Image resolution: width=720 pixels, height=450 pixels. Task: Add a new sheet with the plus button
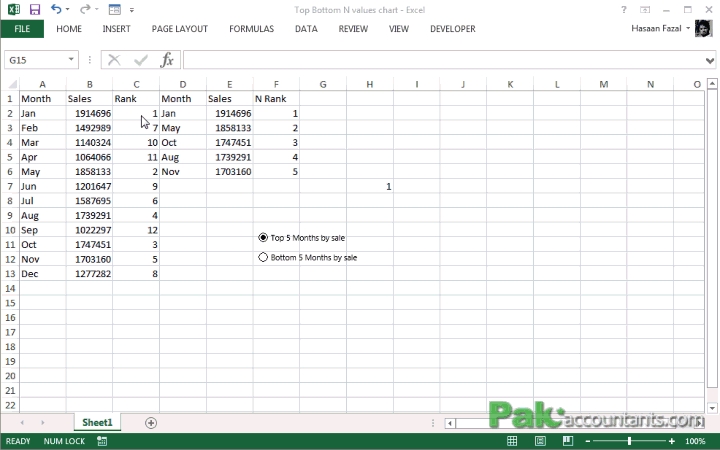(151, 423)
